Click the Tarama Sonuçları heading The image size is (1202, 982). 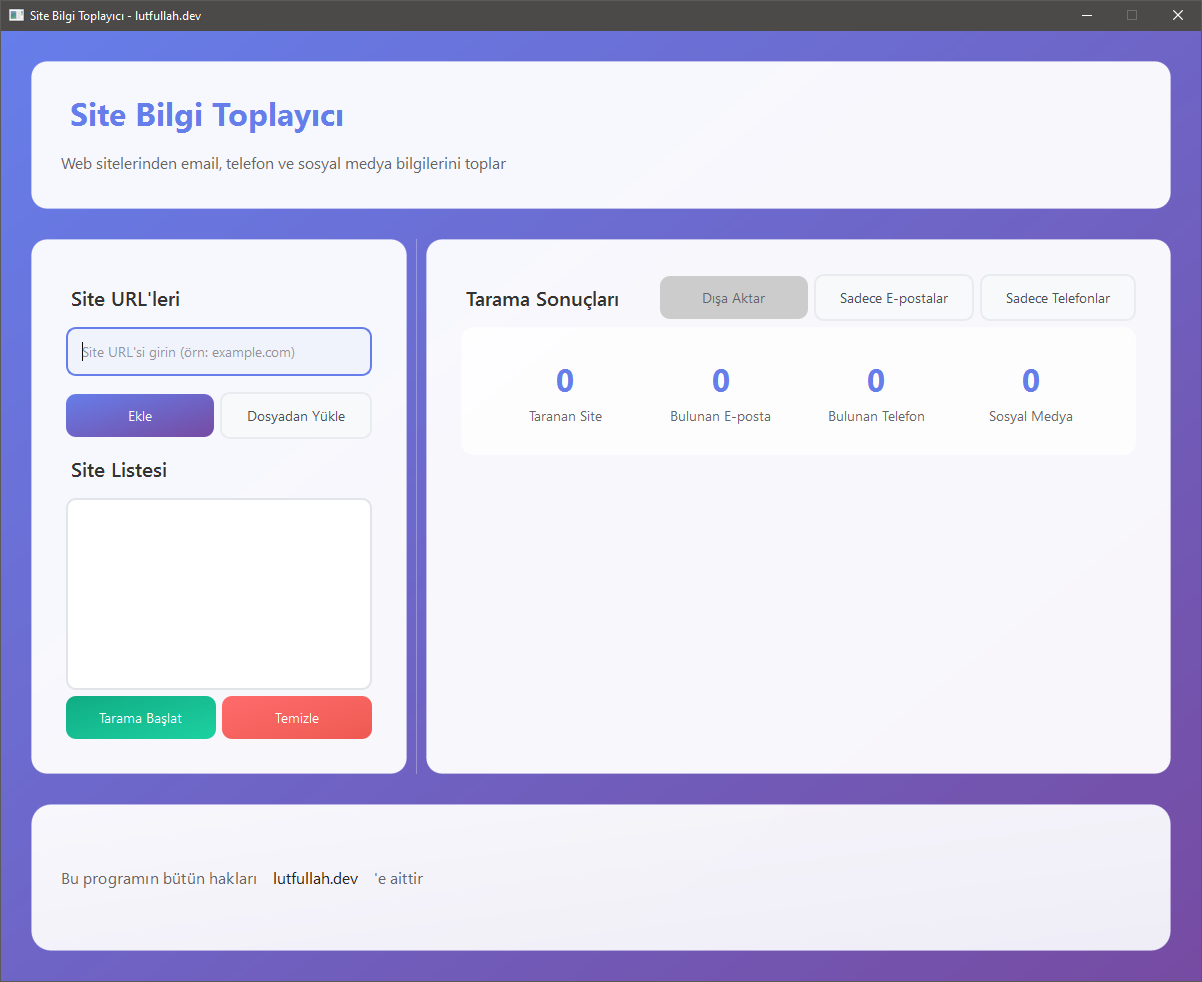(x=542, y=298)
